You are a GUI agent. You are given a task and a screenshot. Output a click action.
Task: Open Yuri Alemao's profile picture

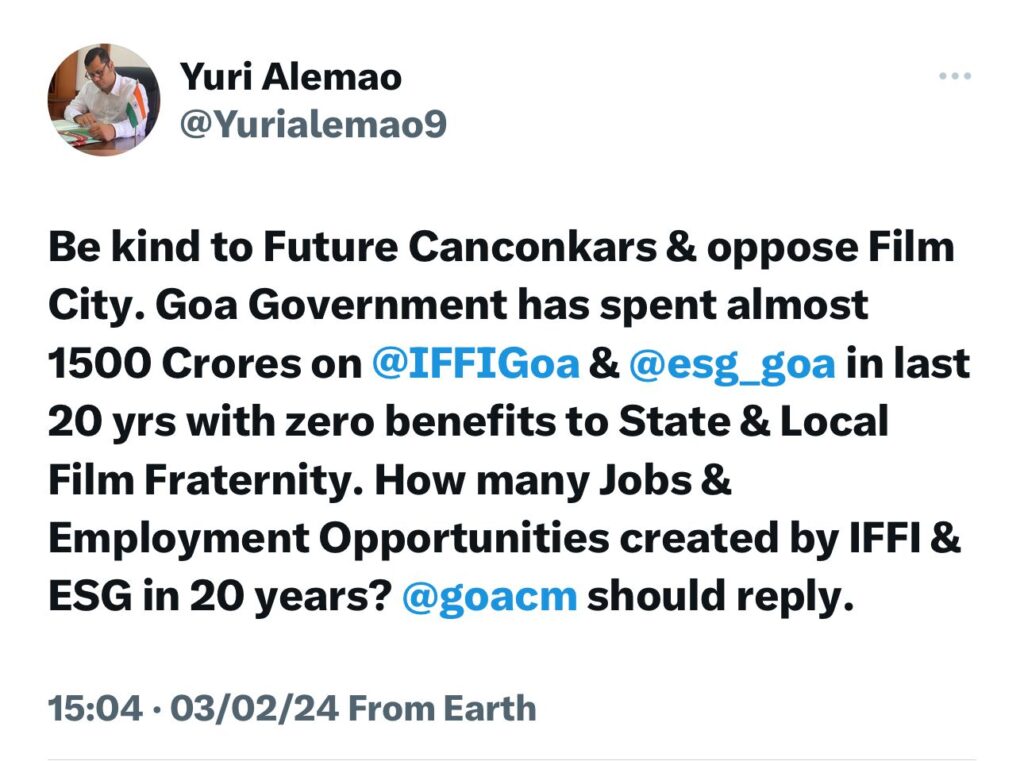104,99
